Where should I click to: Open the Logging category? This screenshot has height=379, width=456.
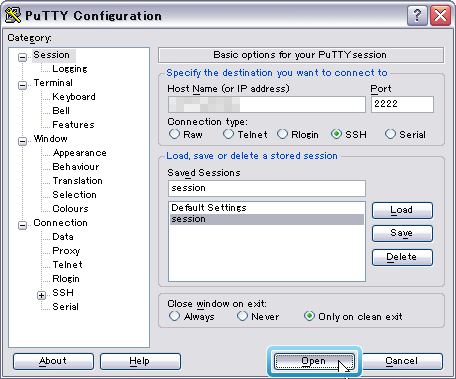tap(70, 69)
